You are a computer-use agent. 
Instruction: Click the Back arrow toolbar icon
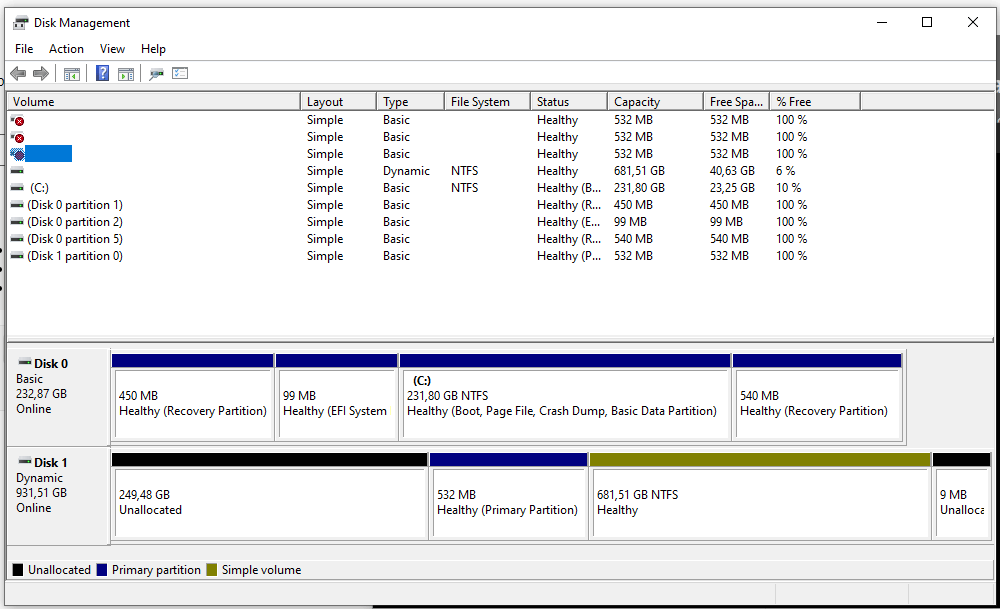pyautogui.click(x=18, y=73)
